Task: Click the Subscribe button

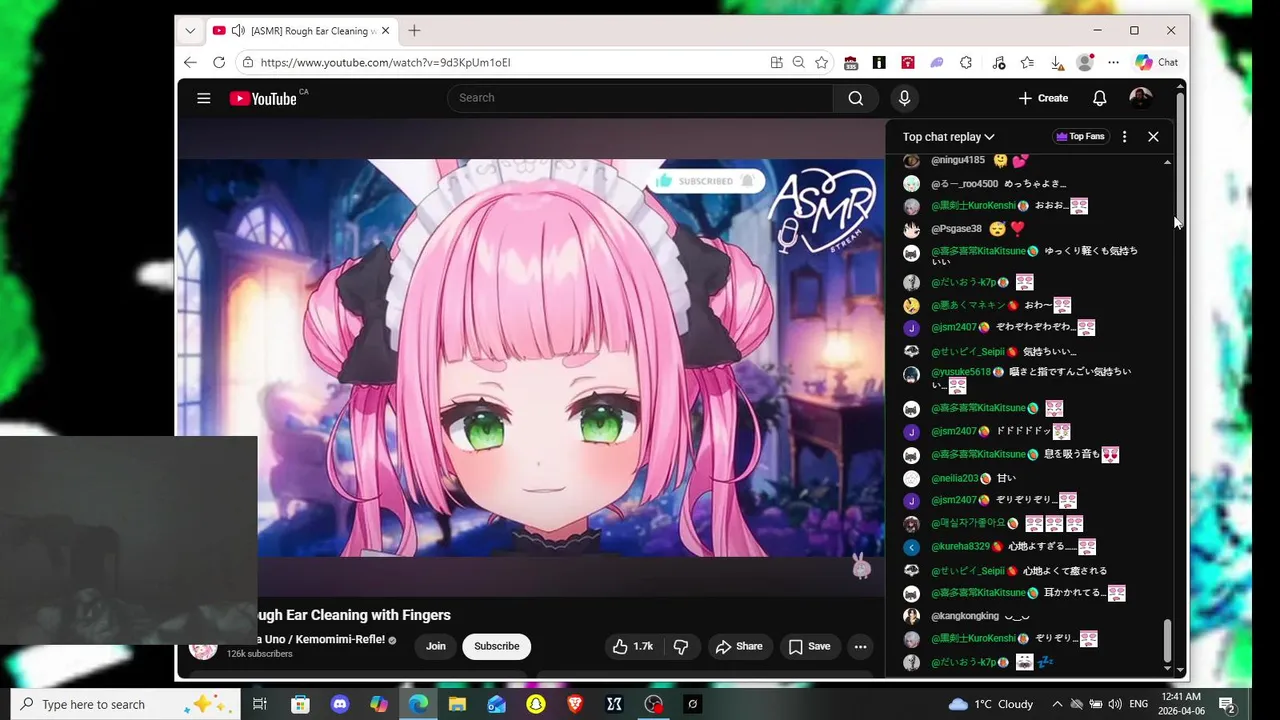Action: (496, 646)
